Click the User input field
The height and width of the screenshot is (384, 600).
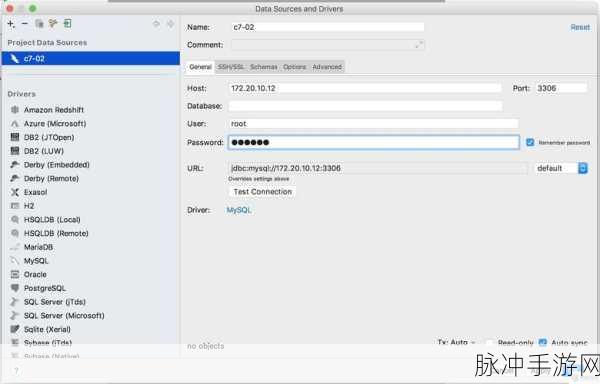click(373, 124)
